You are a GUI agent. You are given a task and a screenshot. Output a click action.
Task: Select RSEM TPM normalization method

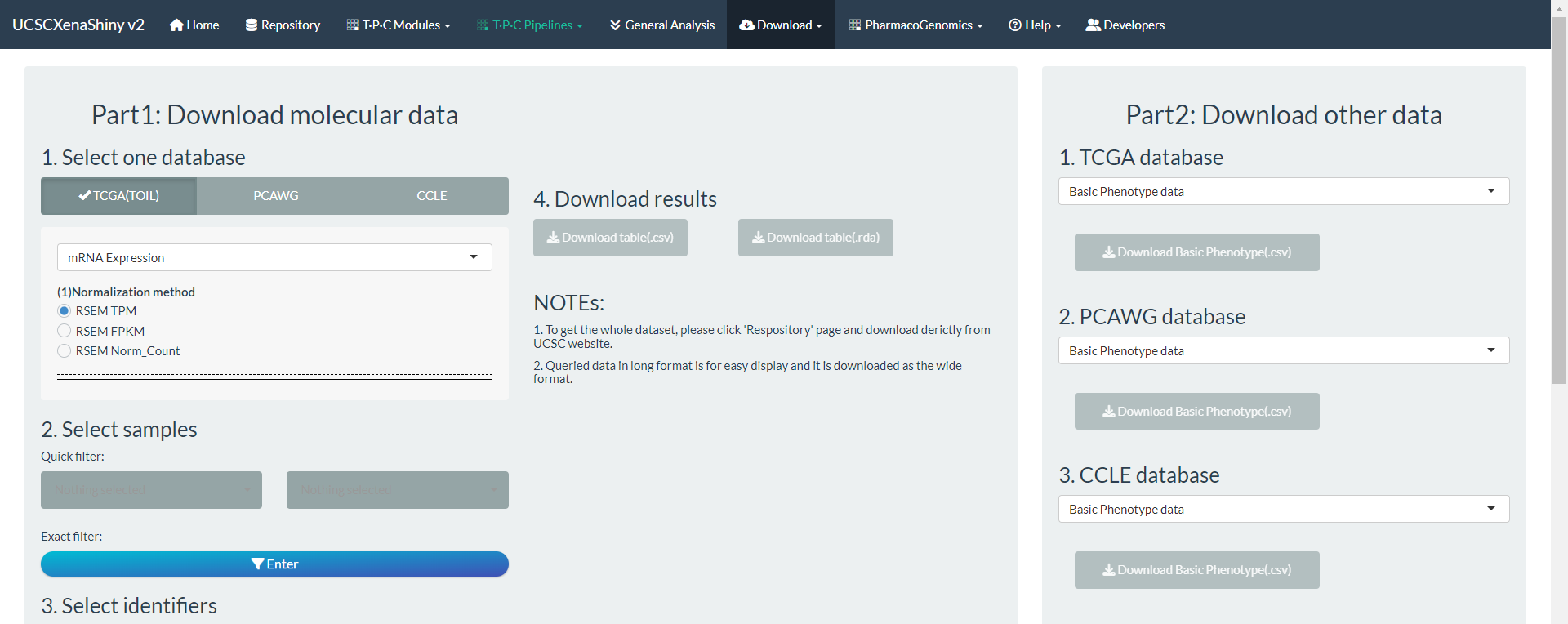pyautogui.click(x=65, y=311)
